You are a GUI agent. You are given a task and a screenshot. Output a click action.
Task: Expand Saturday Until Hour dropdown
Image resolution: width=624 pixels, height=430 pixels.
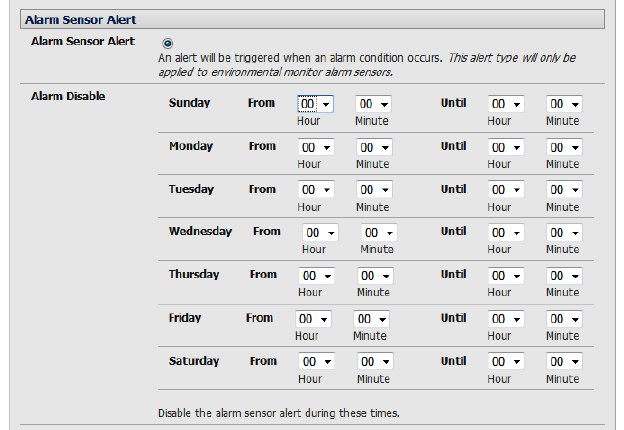coord(506,362)
